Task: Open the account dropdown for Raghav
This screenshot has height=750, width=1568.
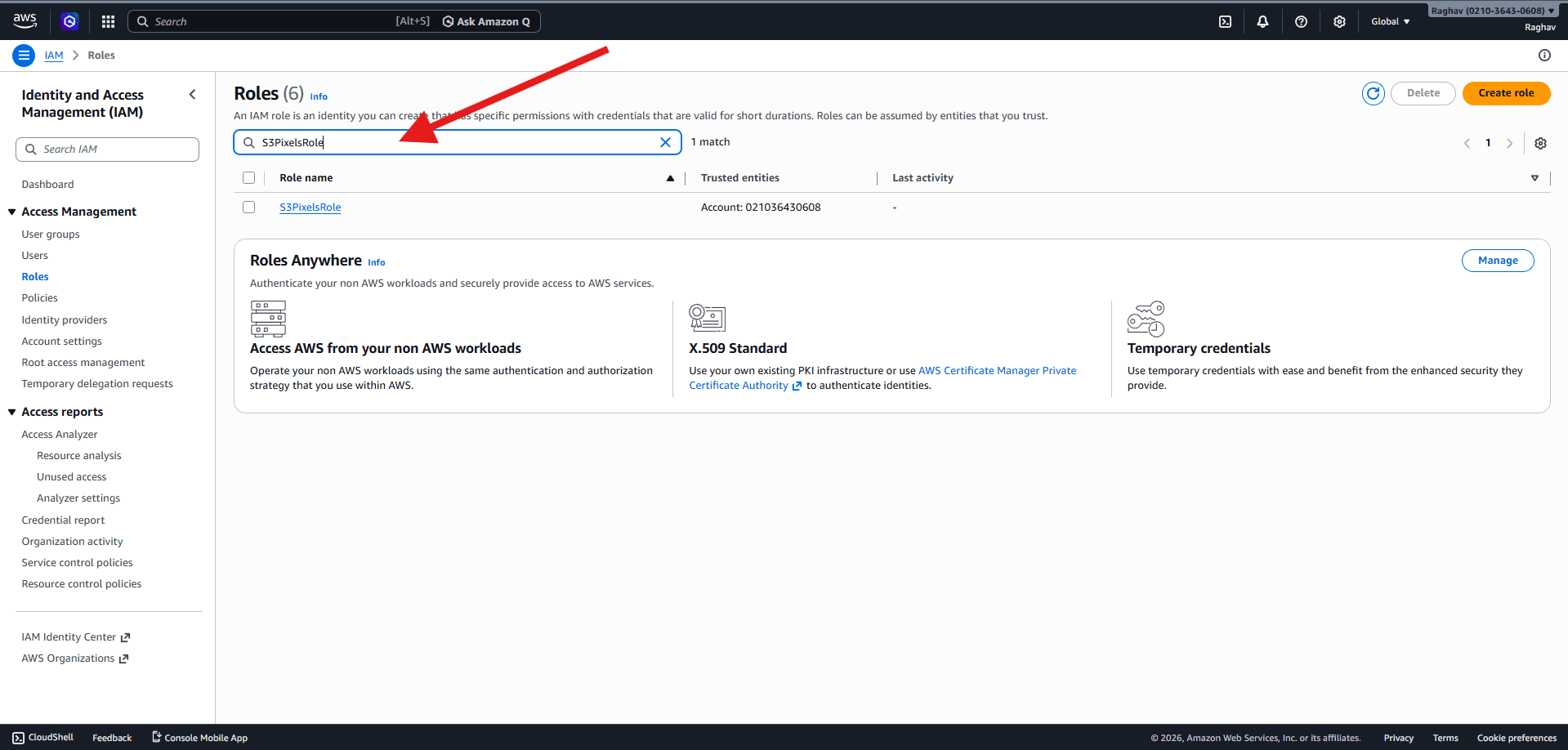Action: (1493, 10)
